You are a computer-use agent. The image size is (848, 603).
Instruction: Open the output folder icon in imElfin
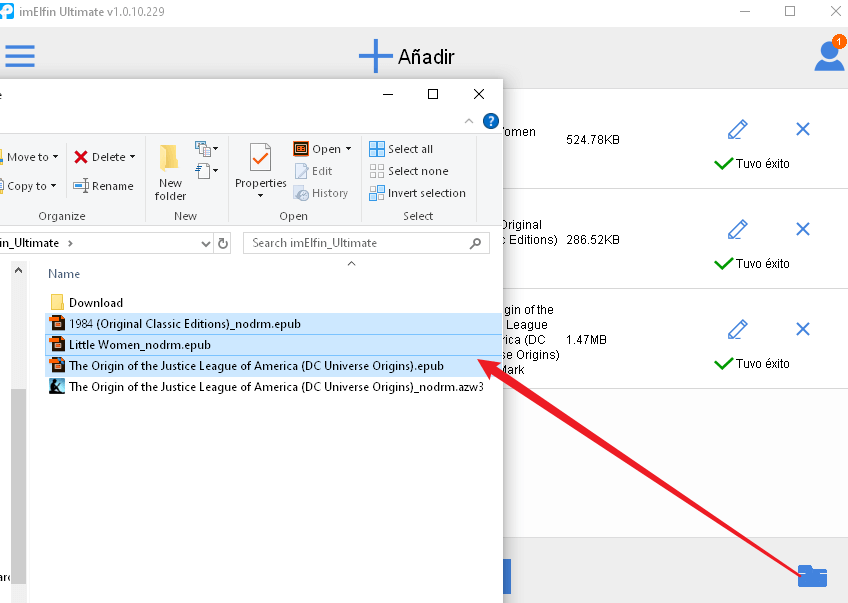coord(812,576)
